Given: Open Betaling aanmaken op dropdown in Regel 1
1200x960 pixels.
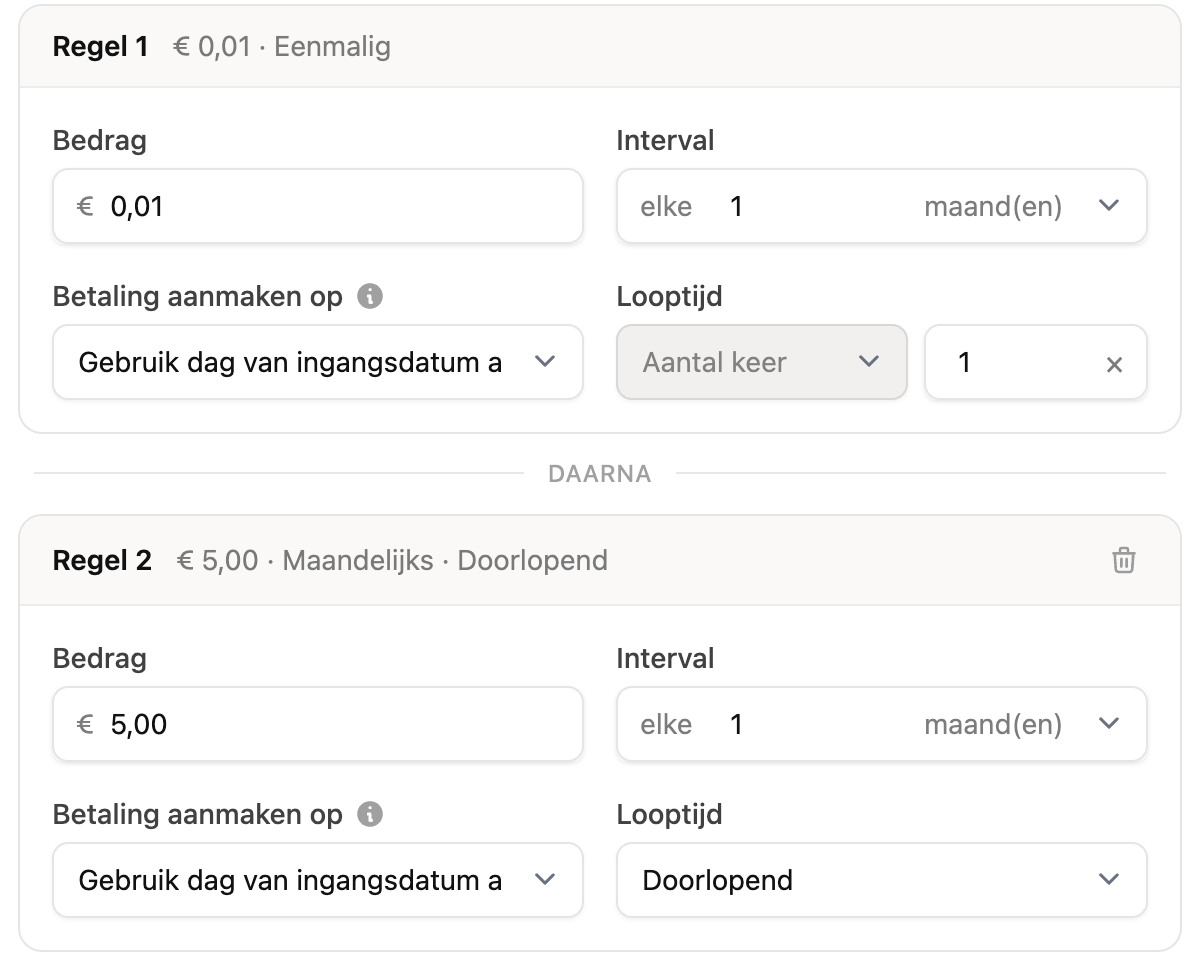Looking at the screenshot, I should pos(318,362).
